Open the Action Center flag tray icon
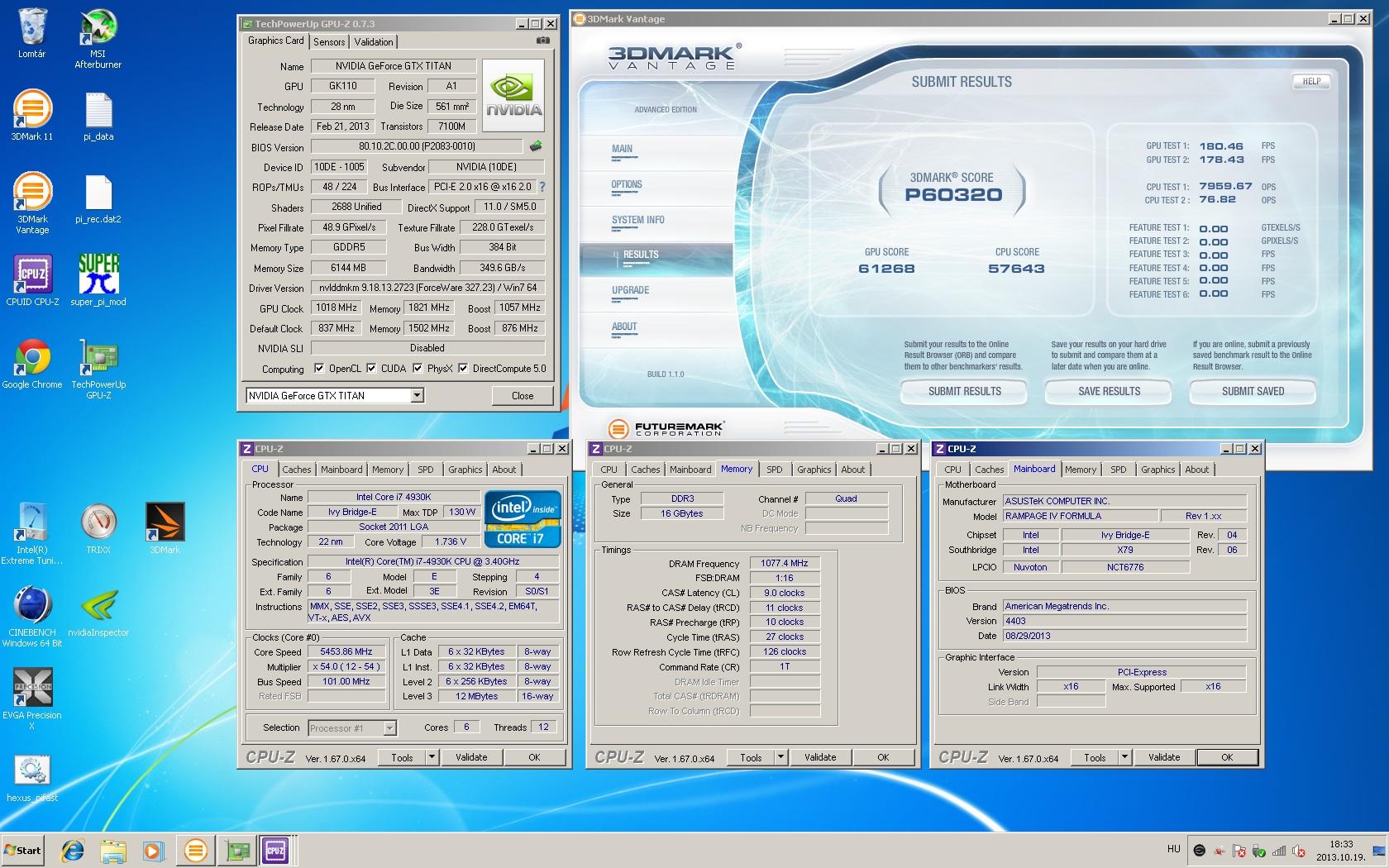This screenshot has height=868, width=1389. click(x=1239, y=850)
